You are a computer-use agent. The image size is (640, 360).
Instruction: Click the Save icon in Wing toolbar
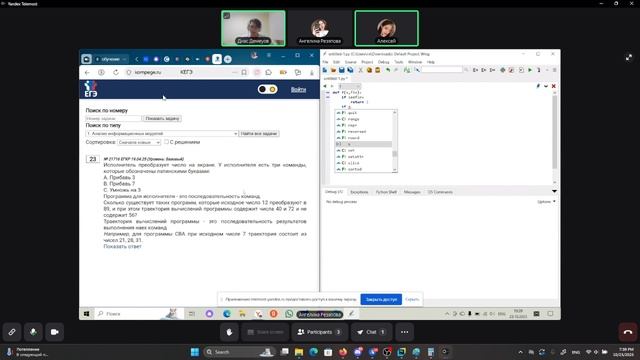tap(342, 70)
